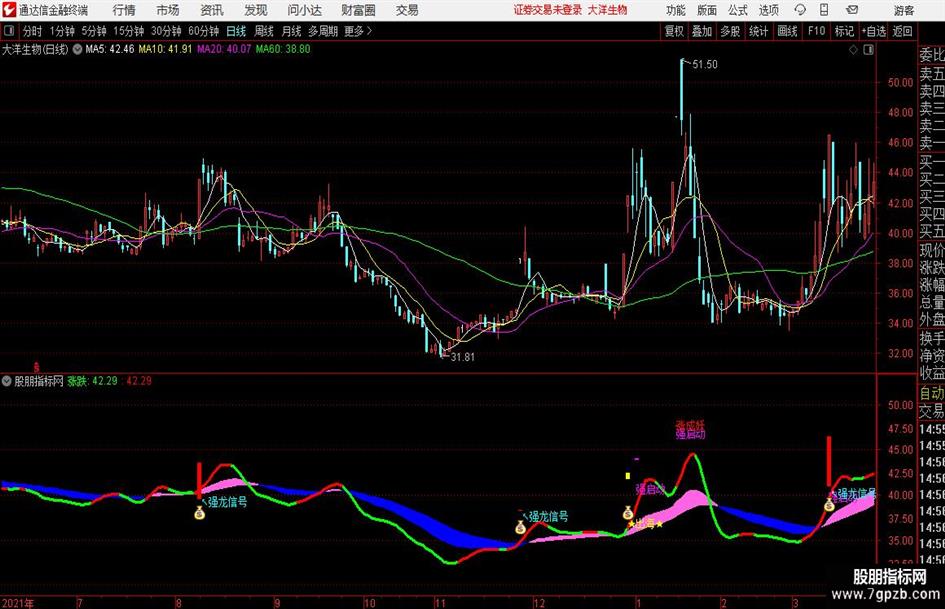The height and width of the screenshot is (609, 945).
Task: Open the mail envelope icon
Action: [x=852, y=10]
